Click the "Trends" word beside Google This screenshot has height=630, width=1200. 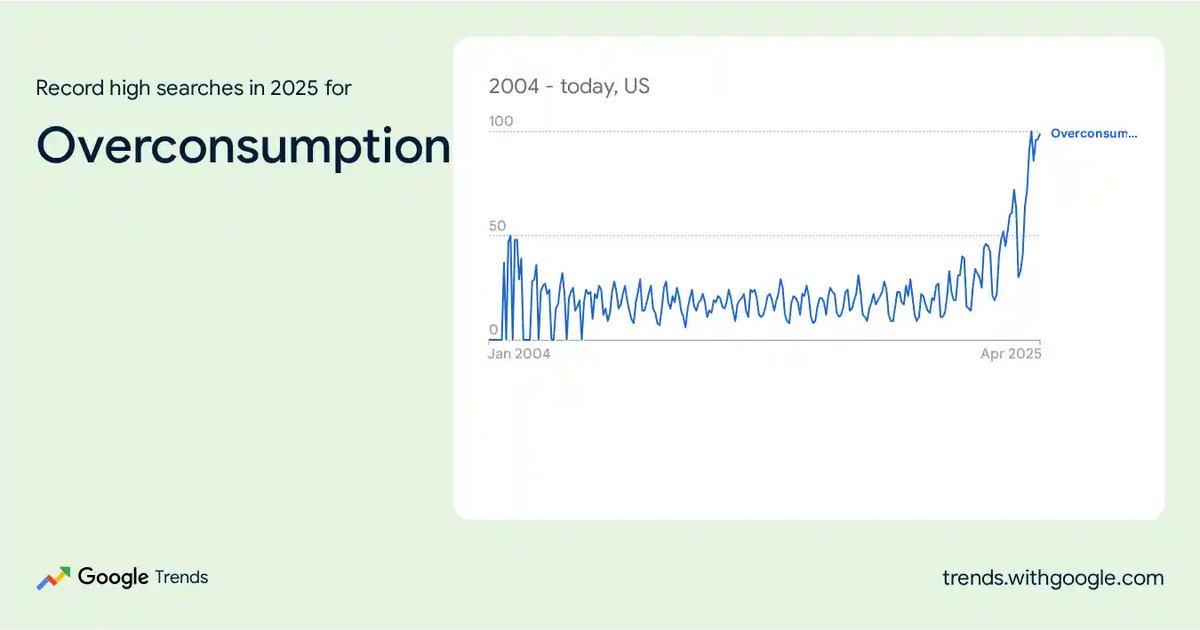tap(181, 578)
